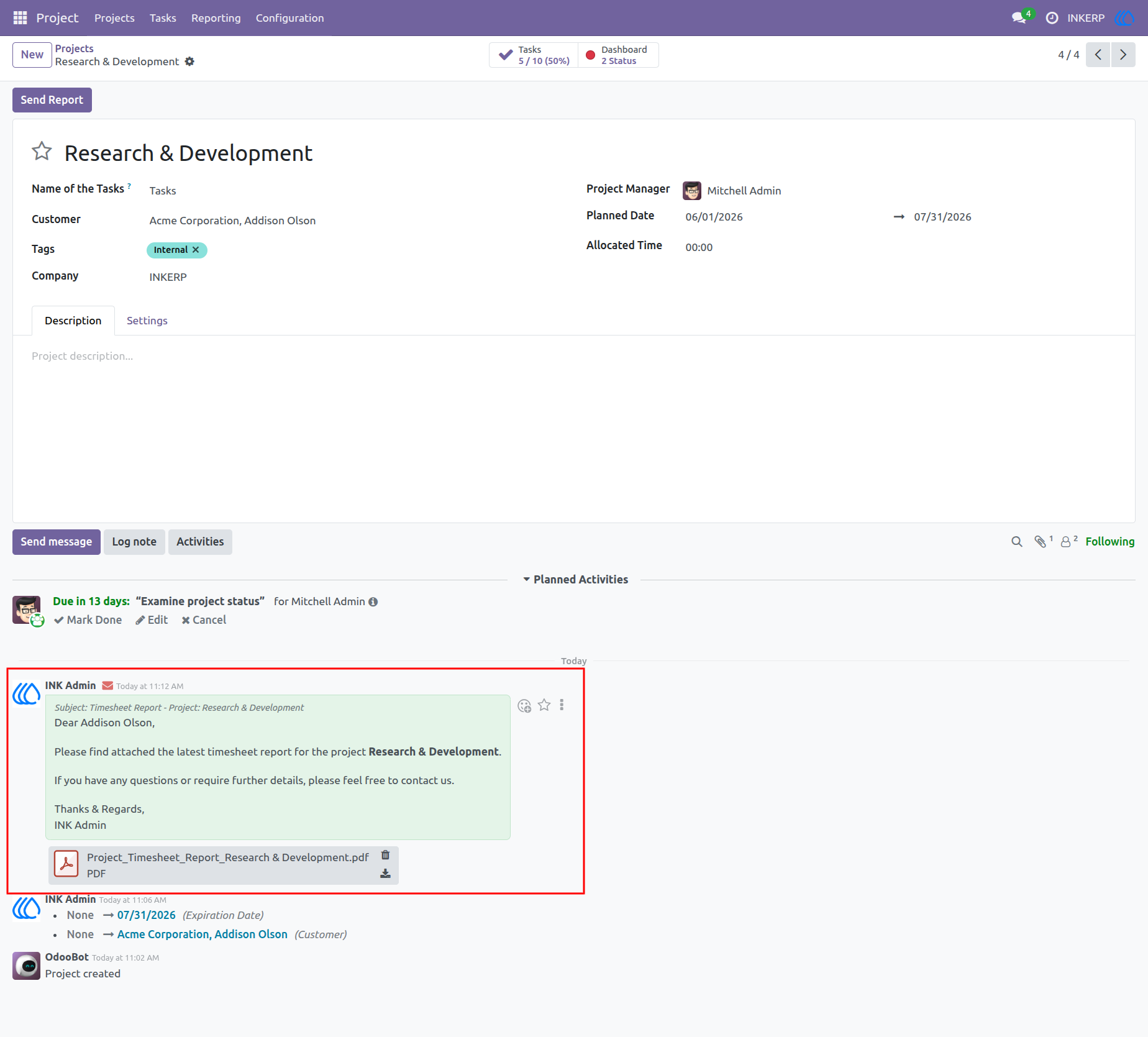The image size is (1148, 1037).
Task: Click the Company field INKERP
Action: click(168, 277)
